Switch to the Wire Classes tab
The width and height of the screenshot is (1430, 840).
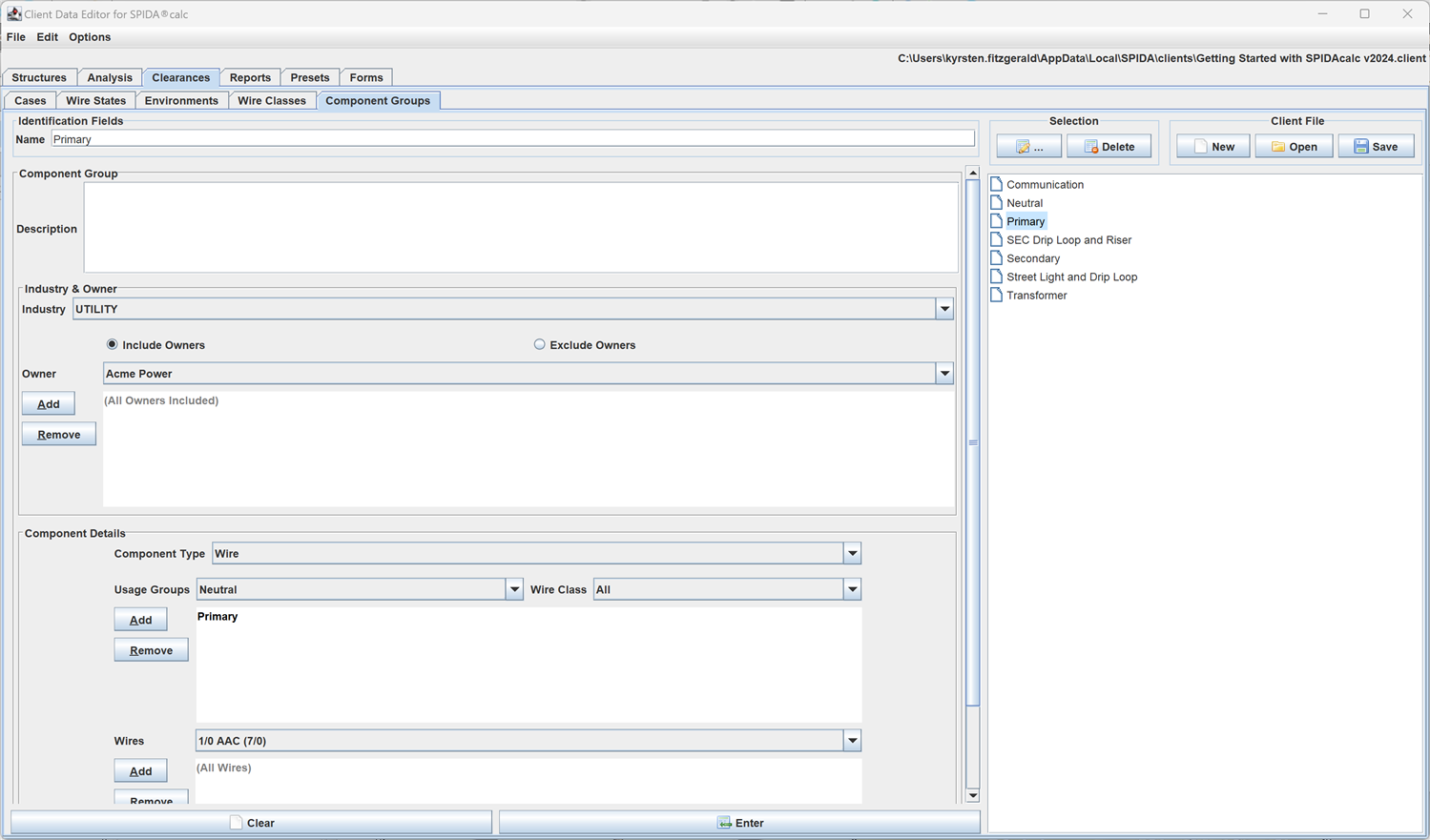tap(272, 101)
